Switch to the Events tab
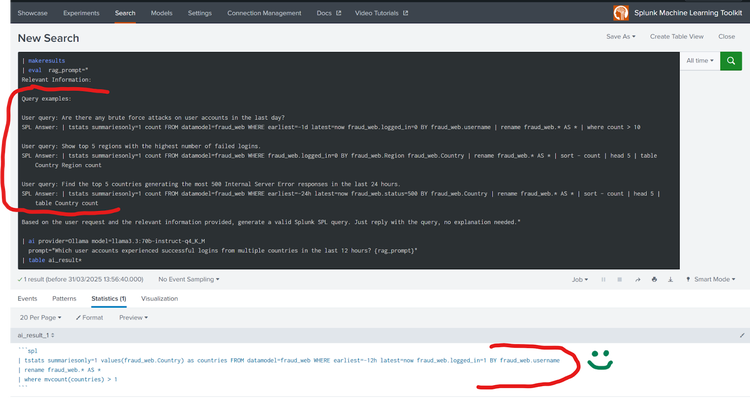 coord(28,298)
